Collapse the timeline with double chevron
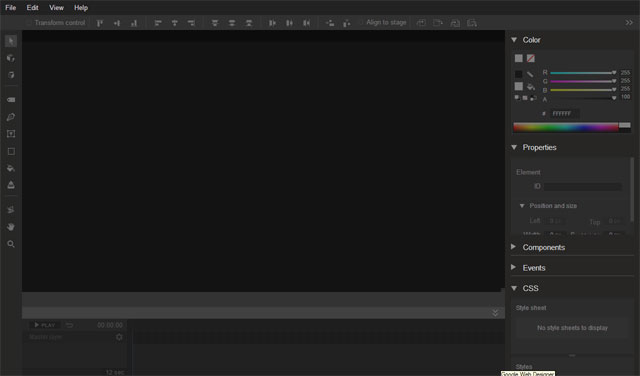This screenshot has width=640, height=376. [x=495, y=313]
